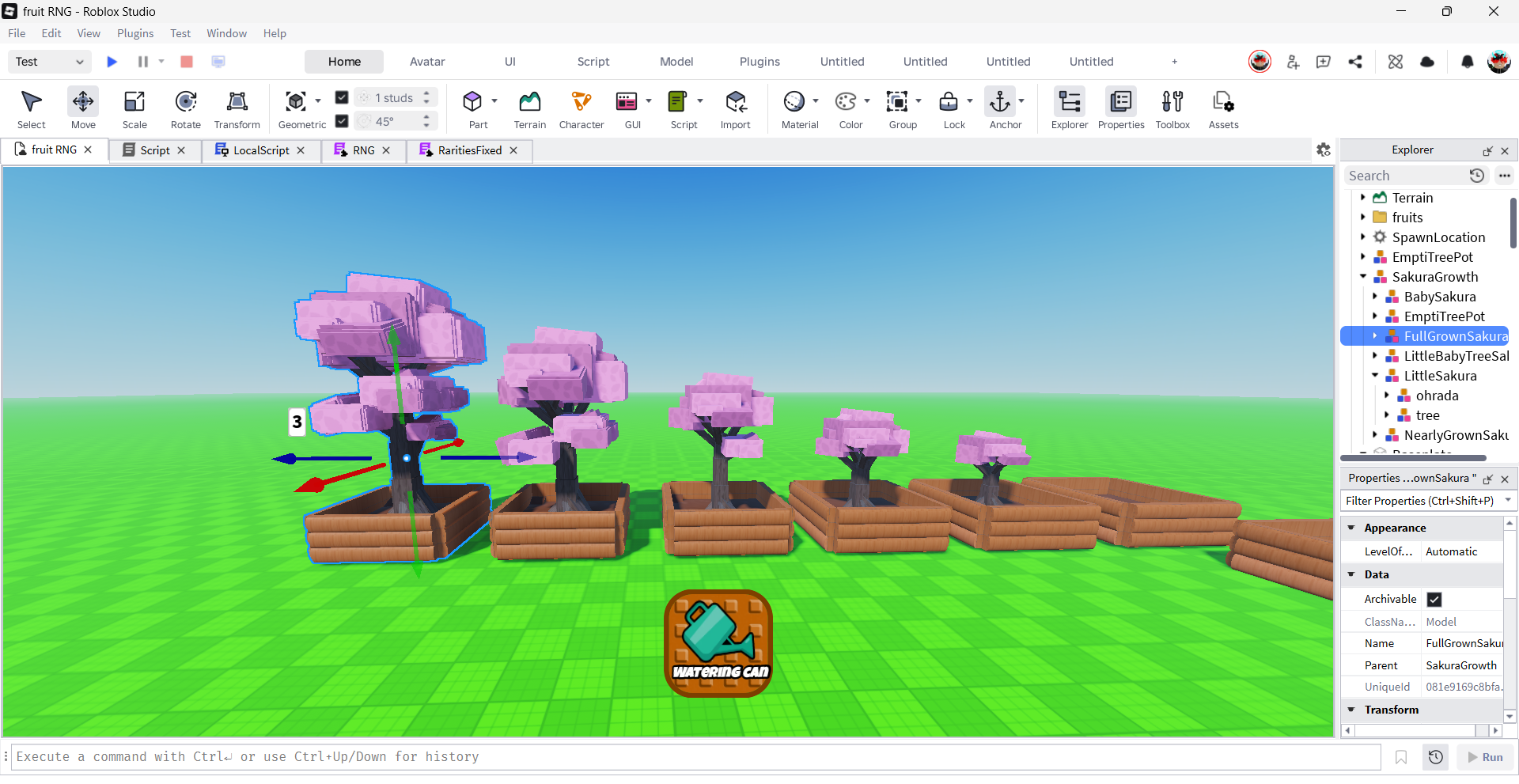Collapse the SakuraGrowth model
Viewport: 1519px width, 784px height.
(1363, 277)
